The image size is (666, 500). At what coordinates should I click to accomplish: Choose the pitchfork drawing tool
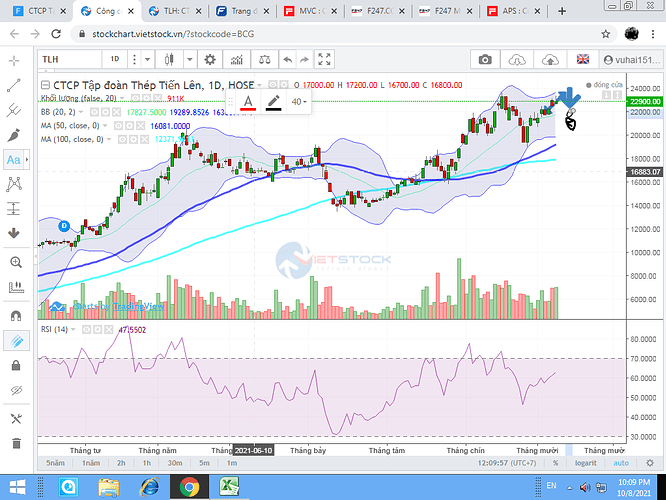pos(14,110)
